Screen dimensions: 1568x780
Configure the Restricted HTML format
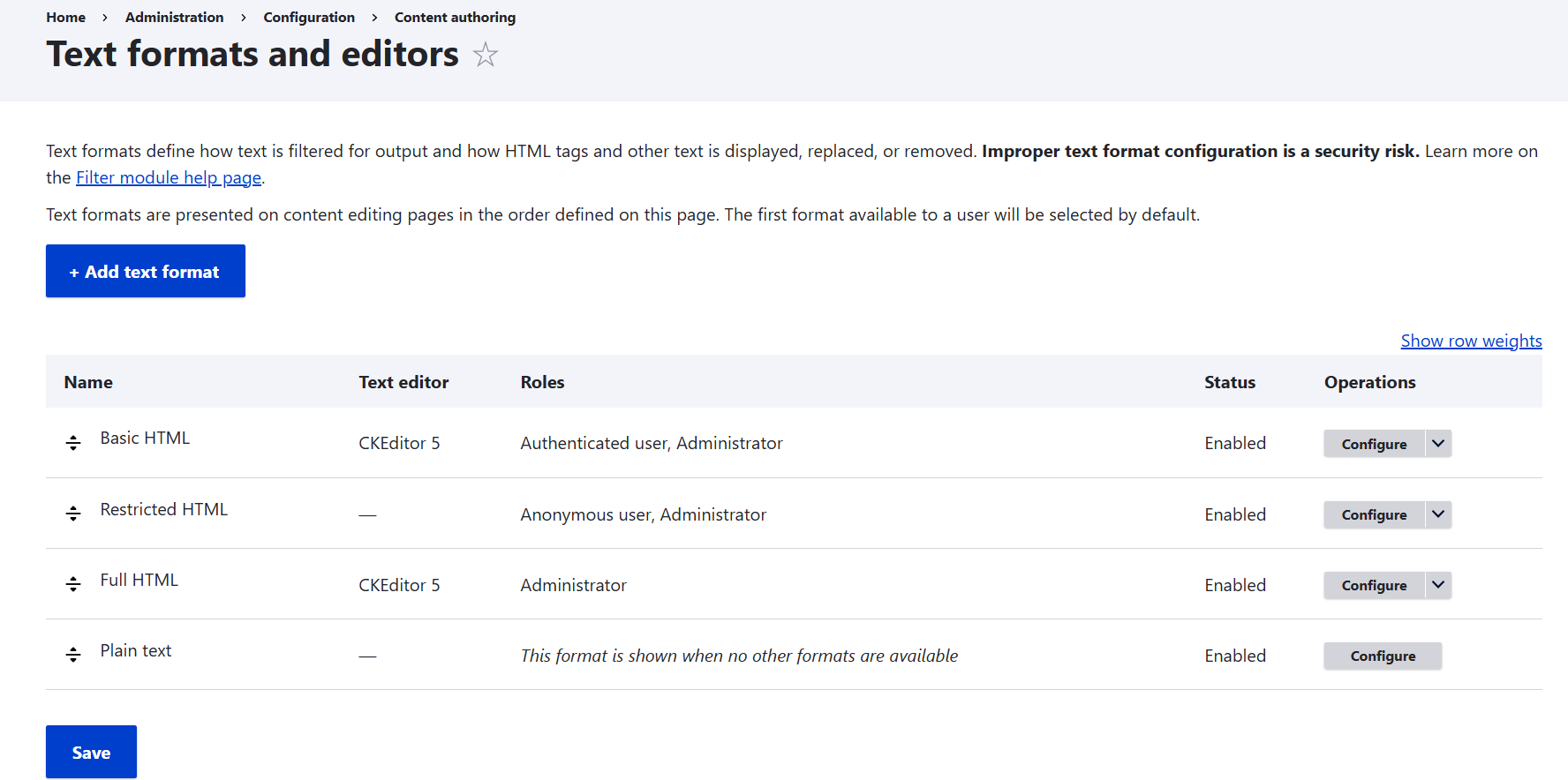click(x=1374, y=514)
